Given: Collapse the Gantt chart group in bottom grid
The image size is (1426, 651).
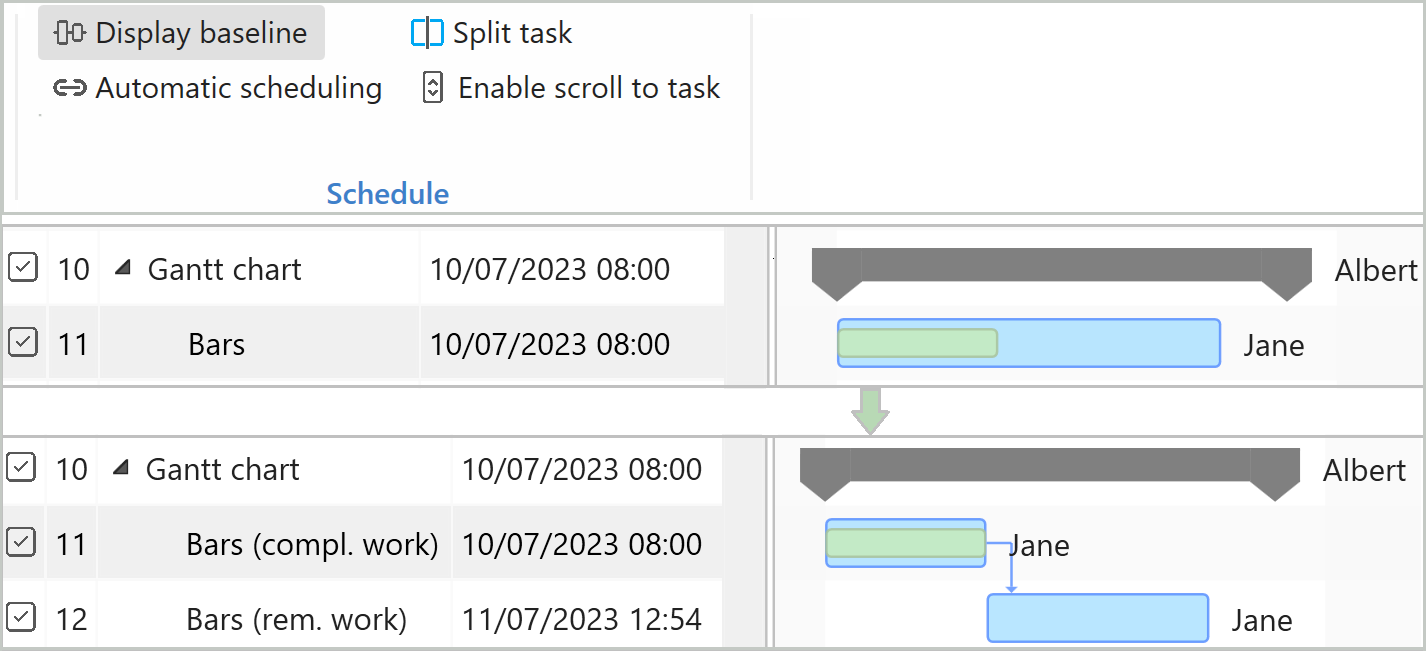Looking at the screenshot, I should pos(121,468).
